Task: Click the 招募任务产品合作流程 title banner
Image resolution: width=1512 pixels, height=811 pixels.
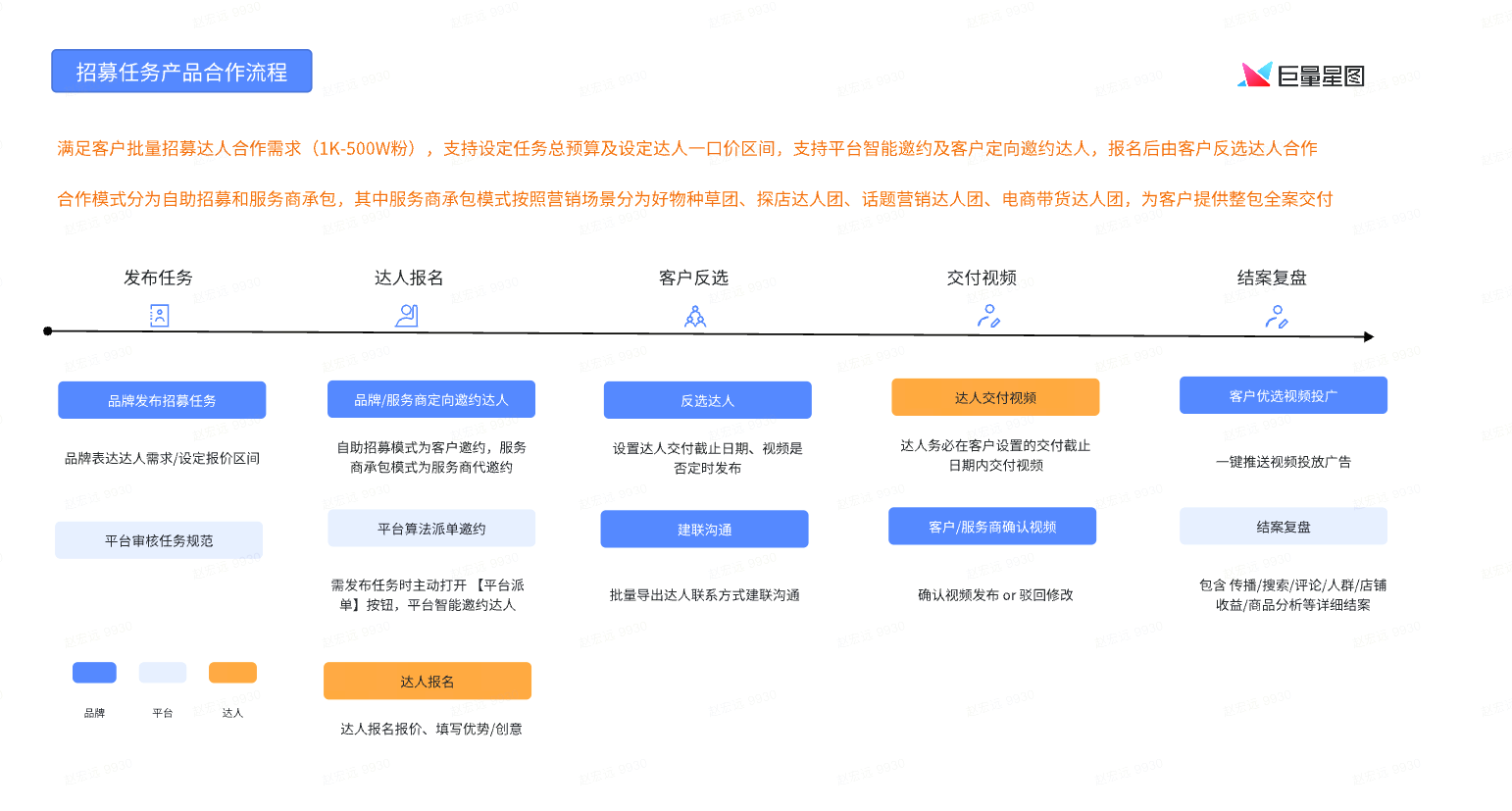Action: click(181, 72)
